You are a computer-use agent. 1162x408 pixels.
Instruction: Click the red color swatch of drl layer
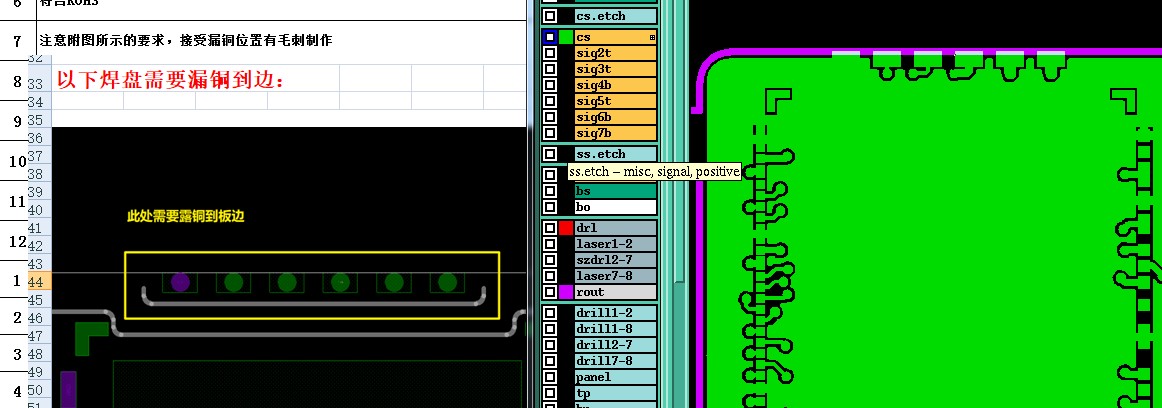pyautogui.click(x=566, y=228)
